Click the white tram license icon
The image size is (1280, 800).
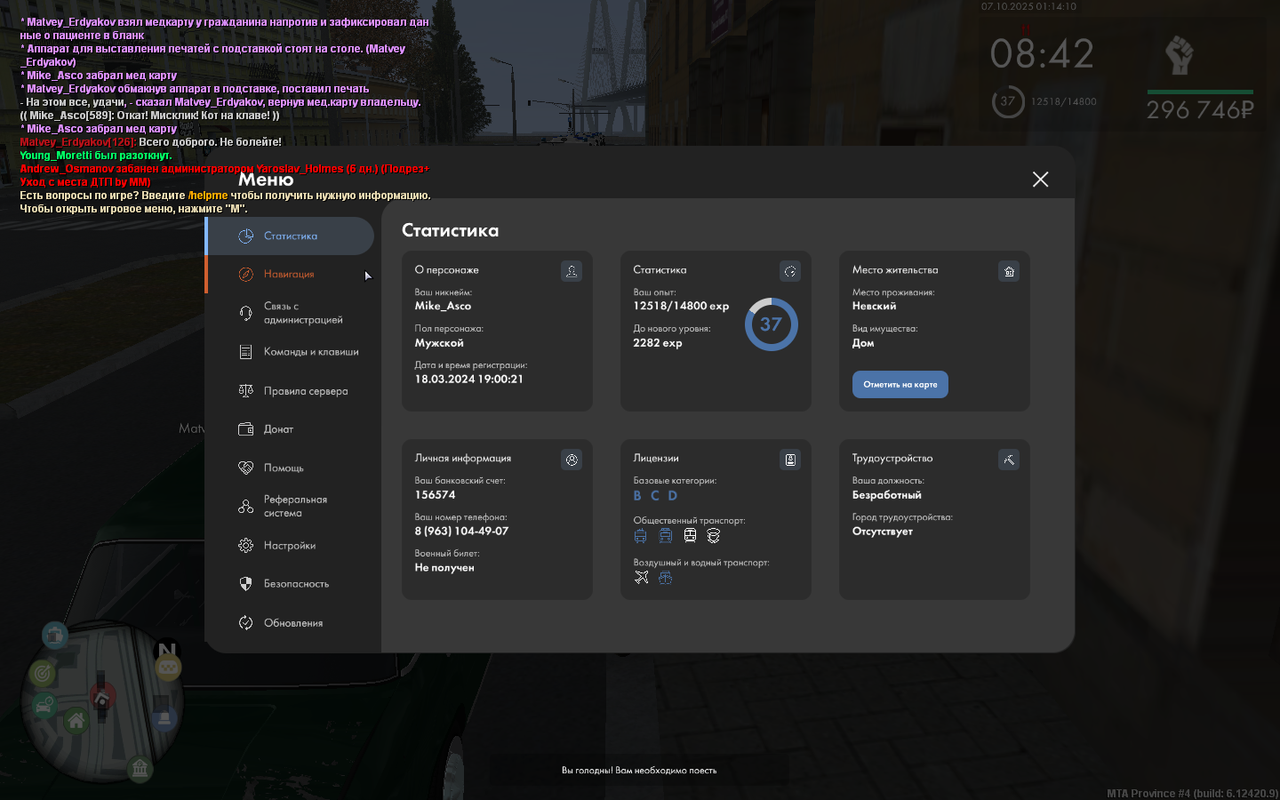coord(690,536)
